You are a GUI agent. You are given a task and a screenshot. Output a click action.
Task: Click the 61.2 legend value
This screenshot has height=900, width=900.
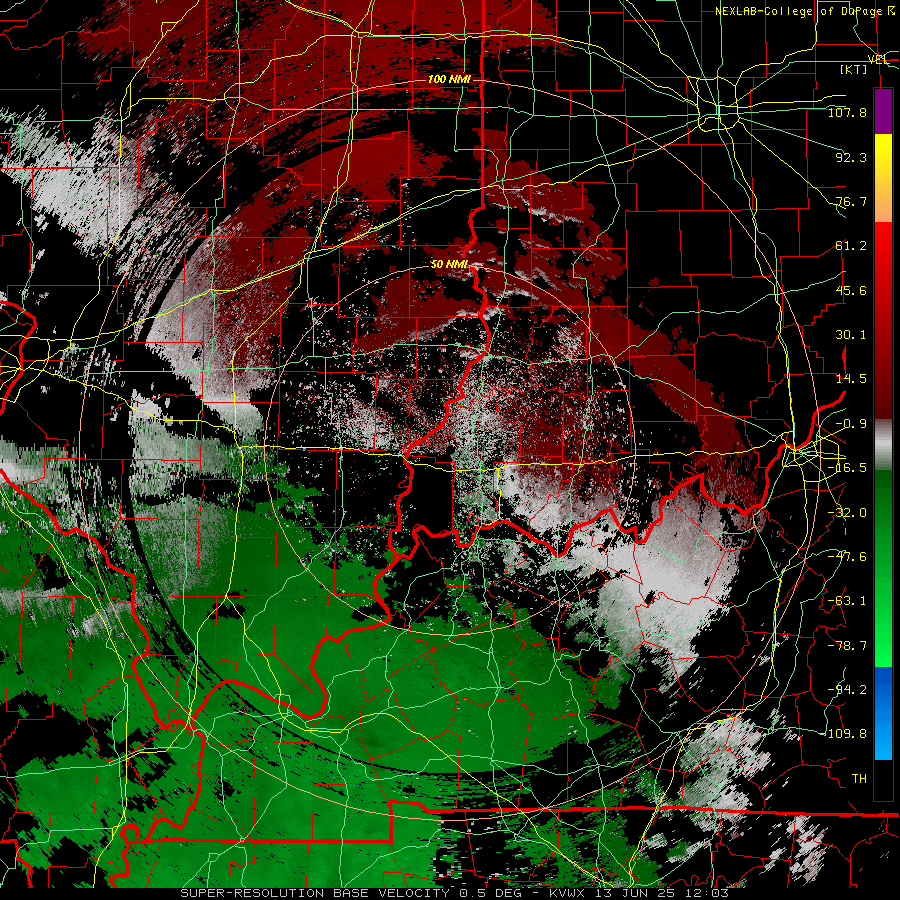851,246
